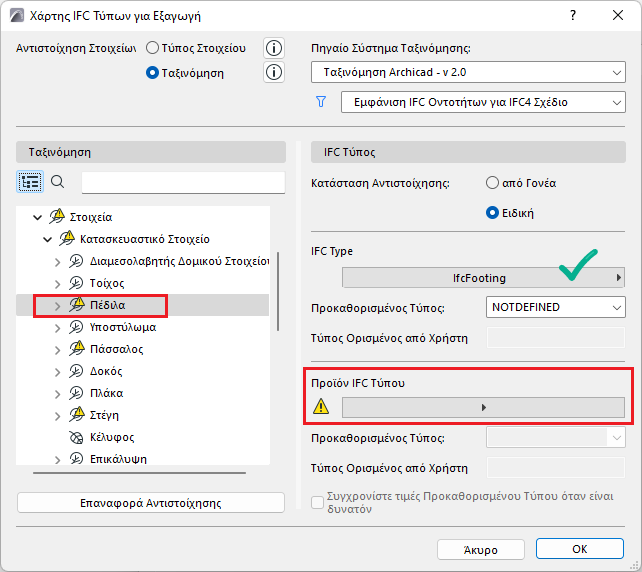Click the classification icon beside Κέλυφος
This screenshot has width=642, height=572.
coord(77,437)
